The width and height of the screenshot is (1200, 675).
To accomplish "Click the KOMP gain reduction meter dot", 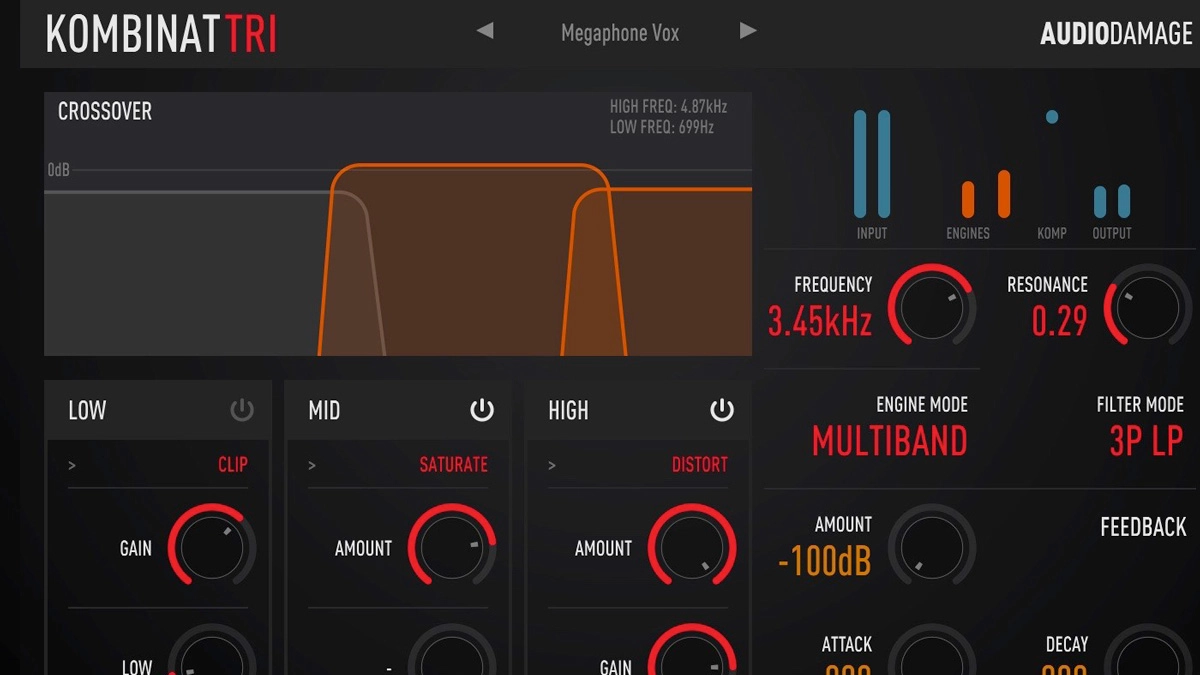I will click(1052, 117).
